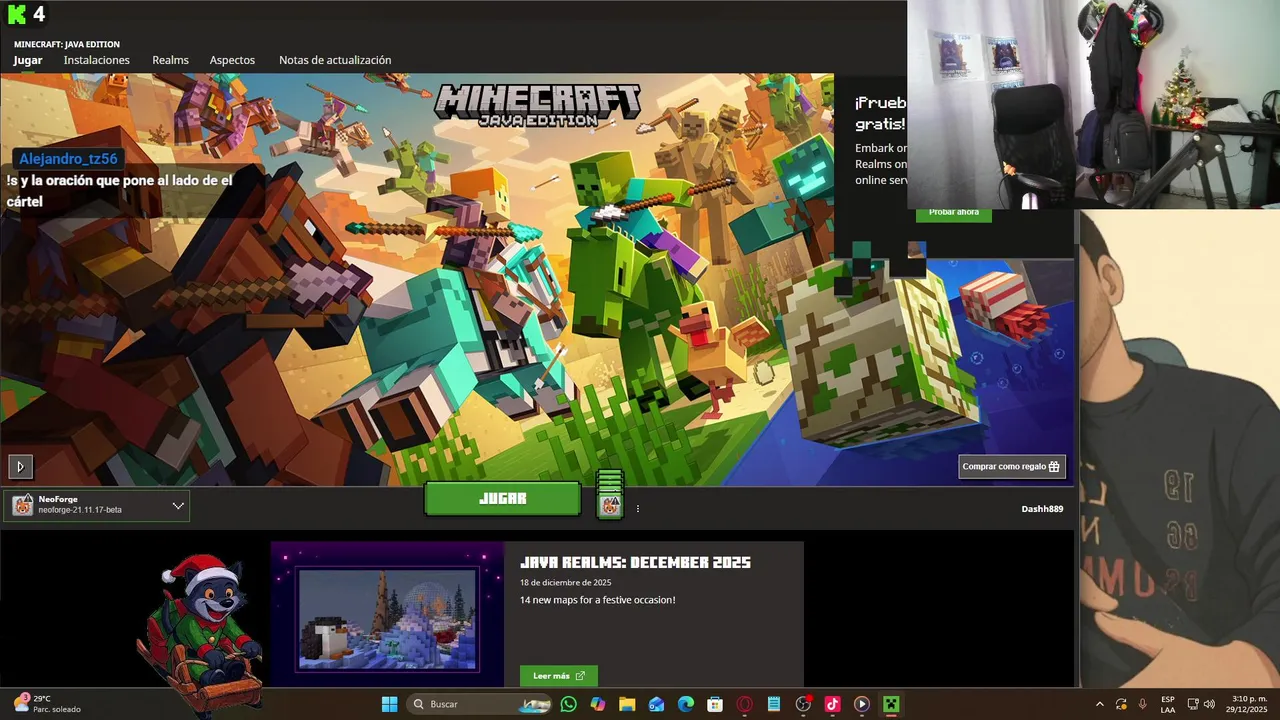Click the Minecraft Java Edition banner logo

[537, 105]
